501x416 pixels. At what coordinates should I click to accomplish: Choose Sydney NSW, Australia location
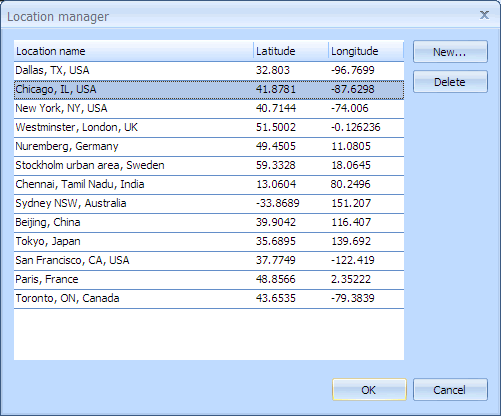[x=209, y=203]
